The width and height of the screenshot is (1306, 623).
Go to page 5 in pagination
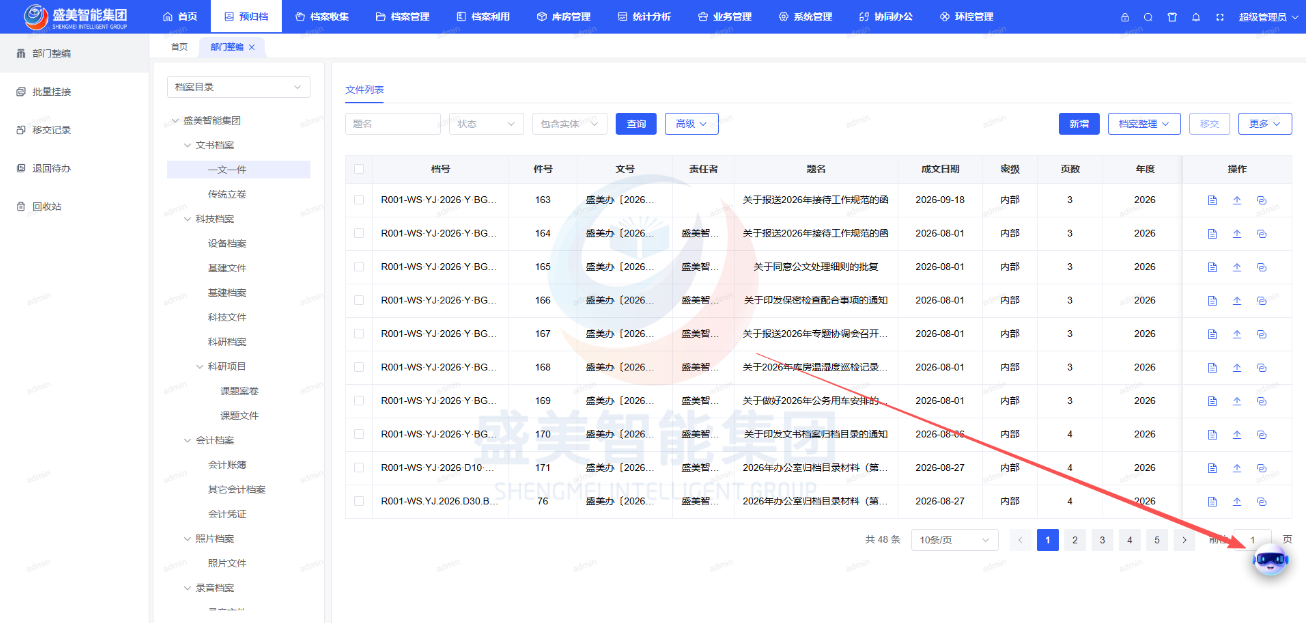pyautogui.click(x=1156, y=540)
